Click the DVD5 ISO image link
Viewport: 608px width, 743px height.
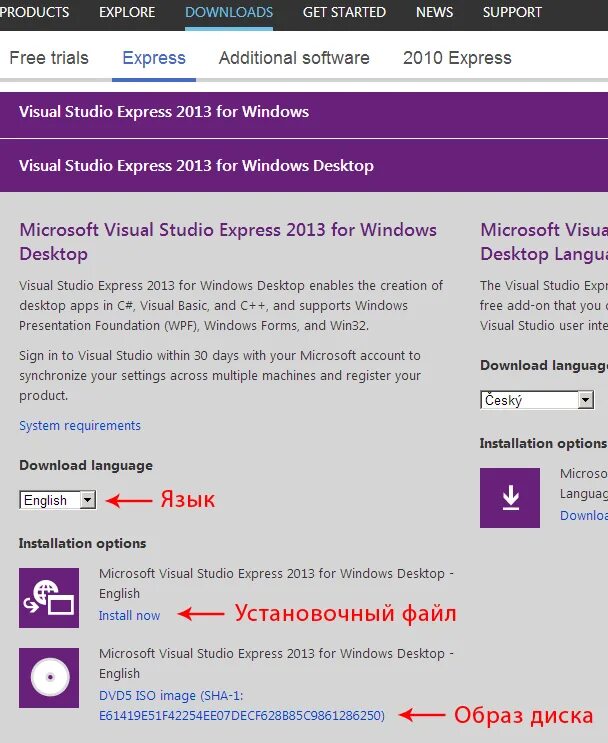click(x=242, y=705)
